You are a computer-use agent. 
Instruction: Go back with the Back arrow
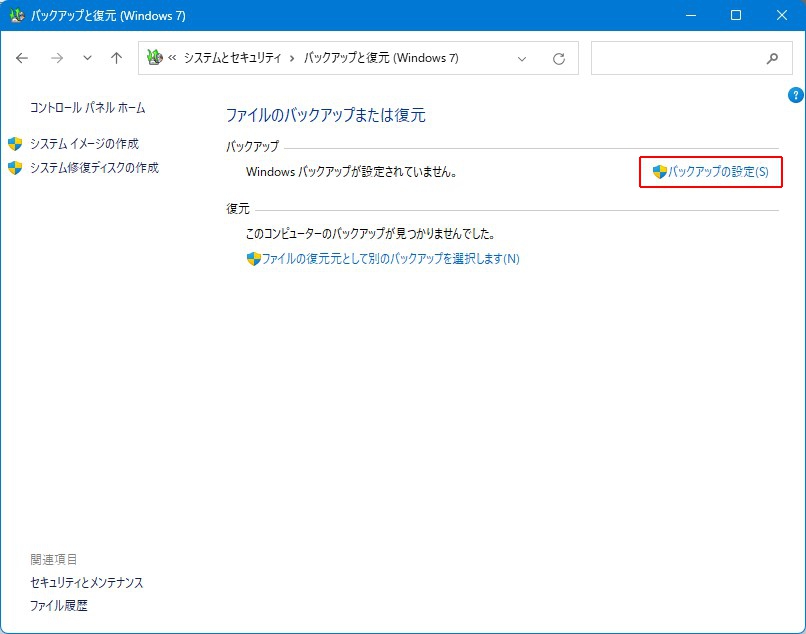tap(22, 58)
